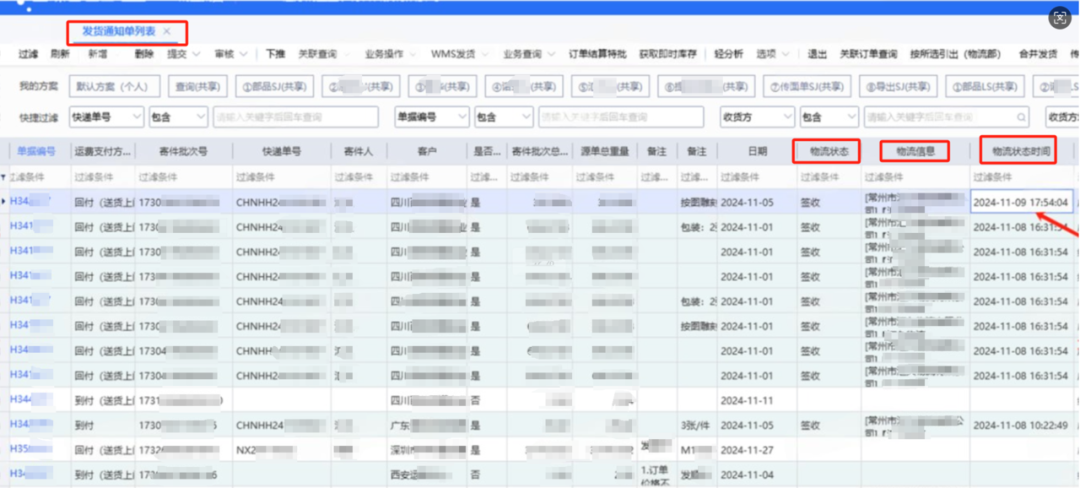This screenshot has width=1080, height=488.
Task: Click the 深圳 customer cell
Action: [x=427, y=449]
